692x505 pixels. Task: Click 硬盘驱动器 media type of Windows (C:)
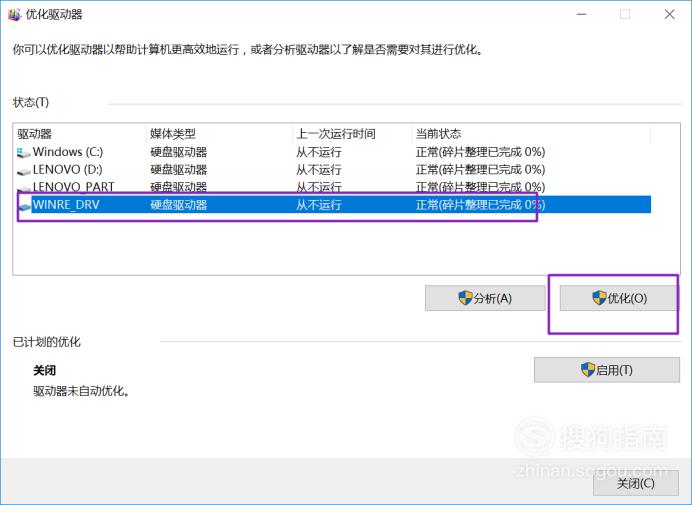[179, 152]
